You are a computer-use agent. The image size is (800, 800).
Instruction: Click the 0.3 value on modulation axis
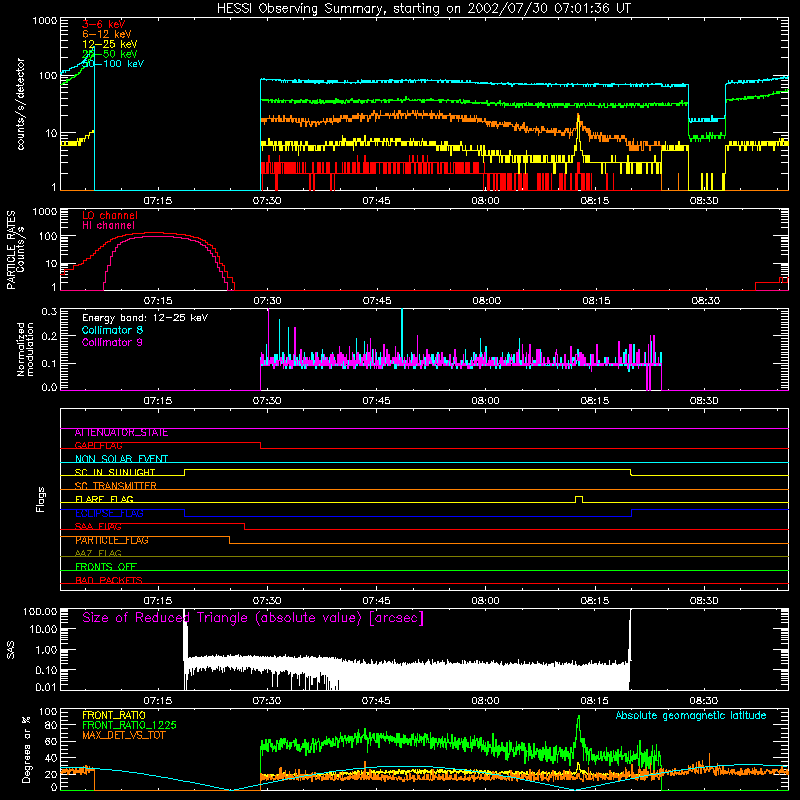coord(49,312)
